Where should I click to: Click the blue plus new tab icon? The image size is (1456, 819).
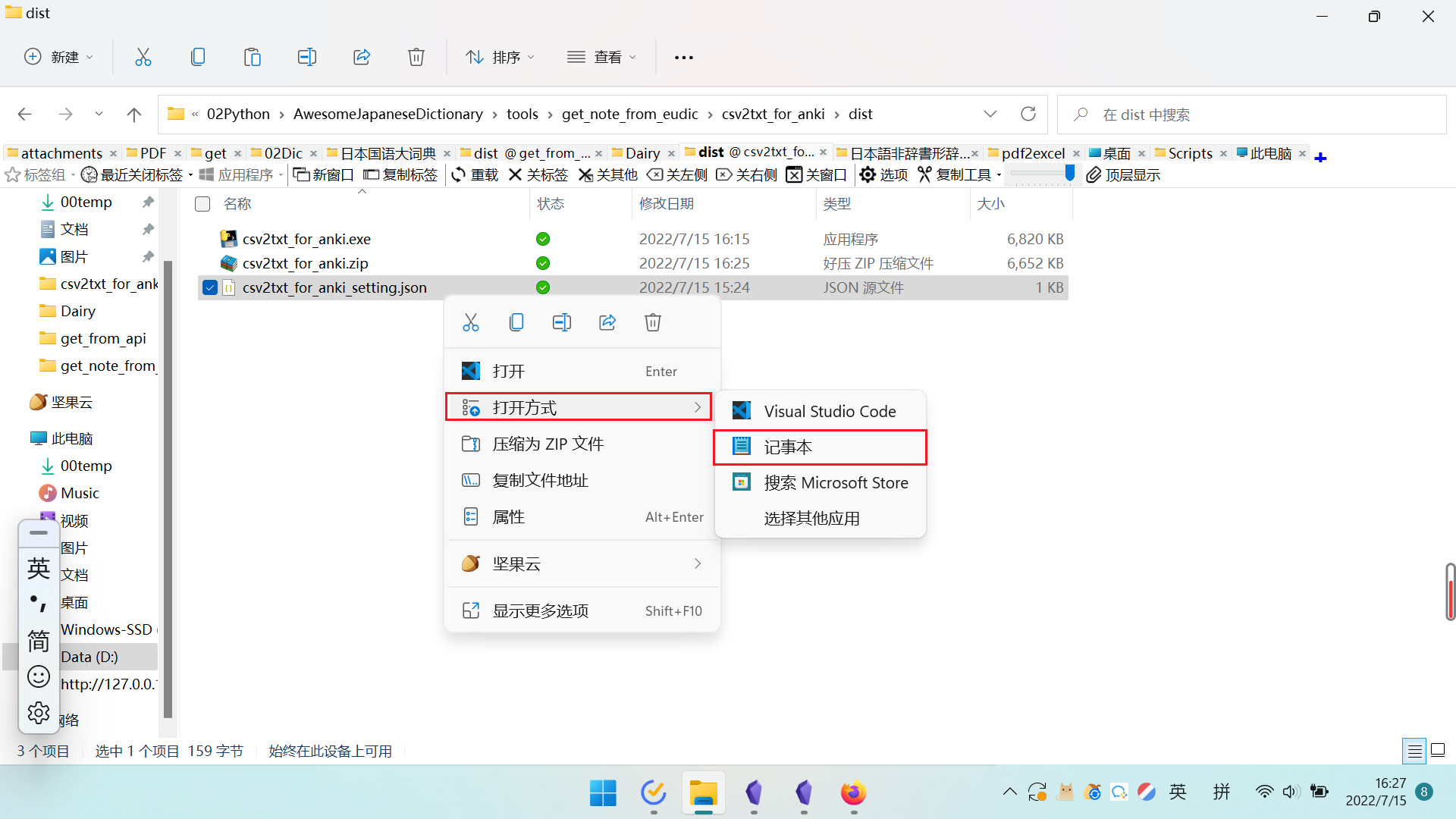[x=1320, y=157]
